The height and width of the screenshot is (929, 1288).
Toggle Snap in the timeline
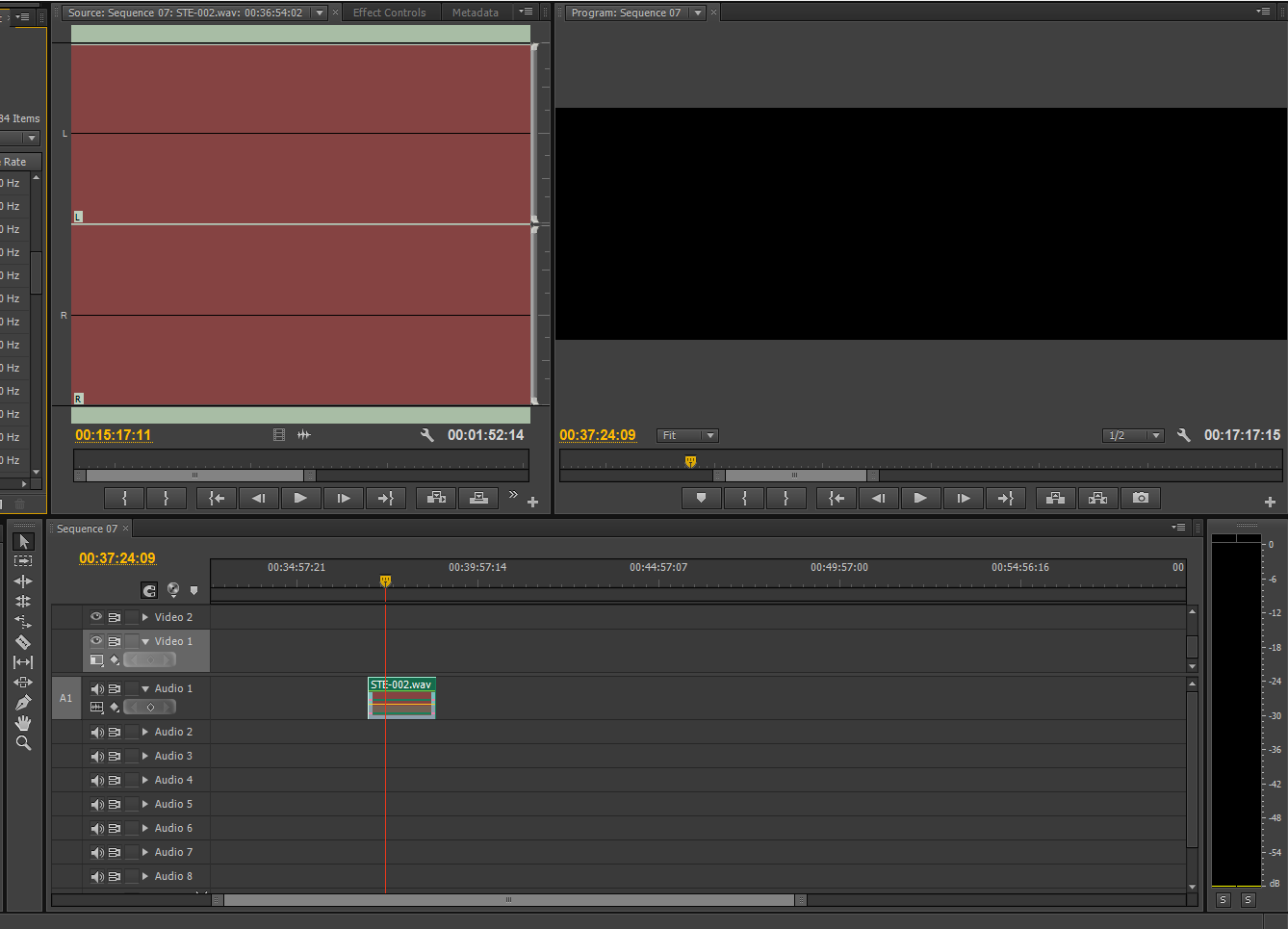(149, 590)
